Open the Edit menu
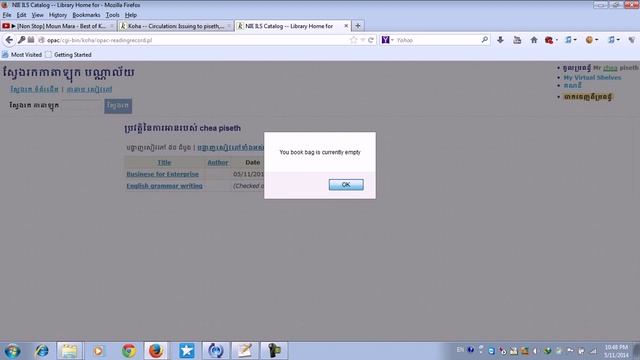This screenshot has height=360, width=640. (x=21, y=15)
